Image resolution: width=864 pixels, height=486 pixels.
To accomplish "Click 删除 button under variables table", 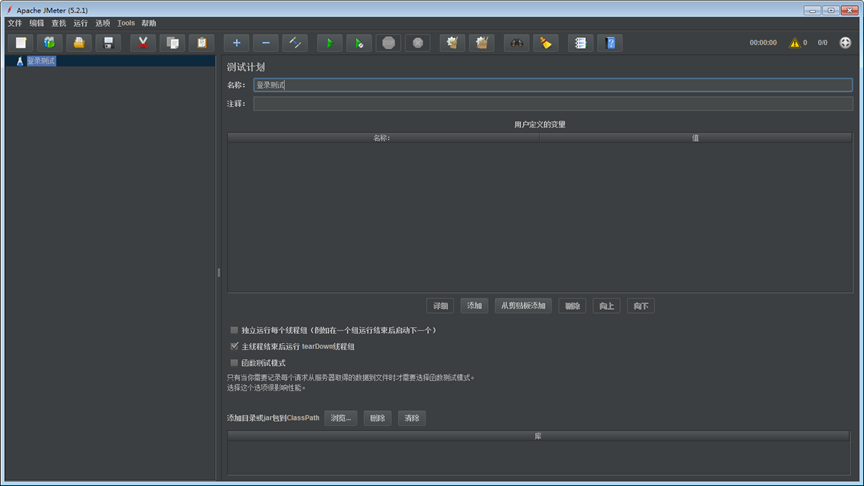I will (x=572, y=306).
